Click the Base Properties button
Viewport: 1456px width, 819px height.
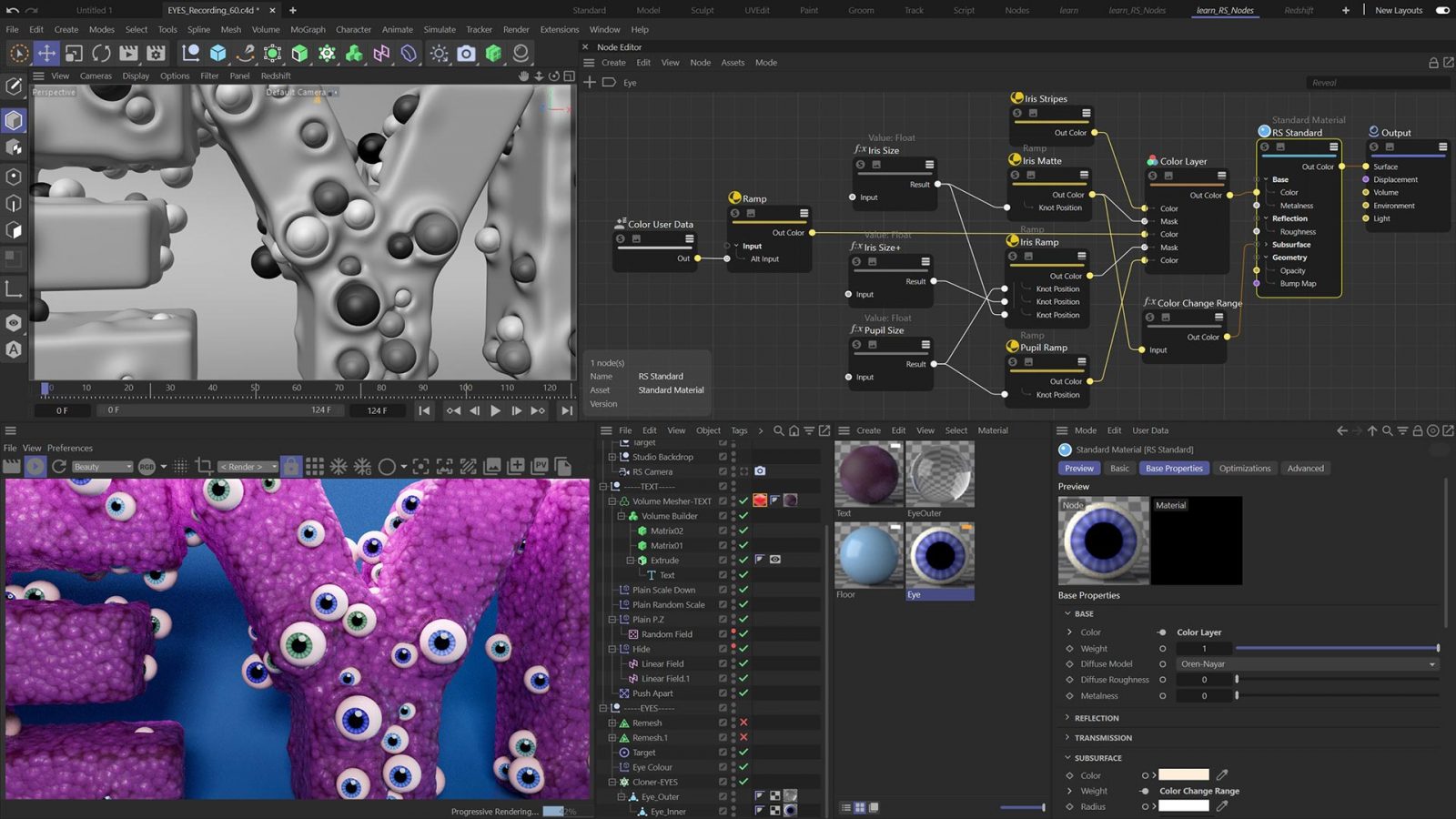(1173, 468)
